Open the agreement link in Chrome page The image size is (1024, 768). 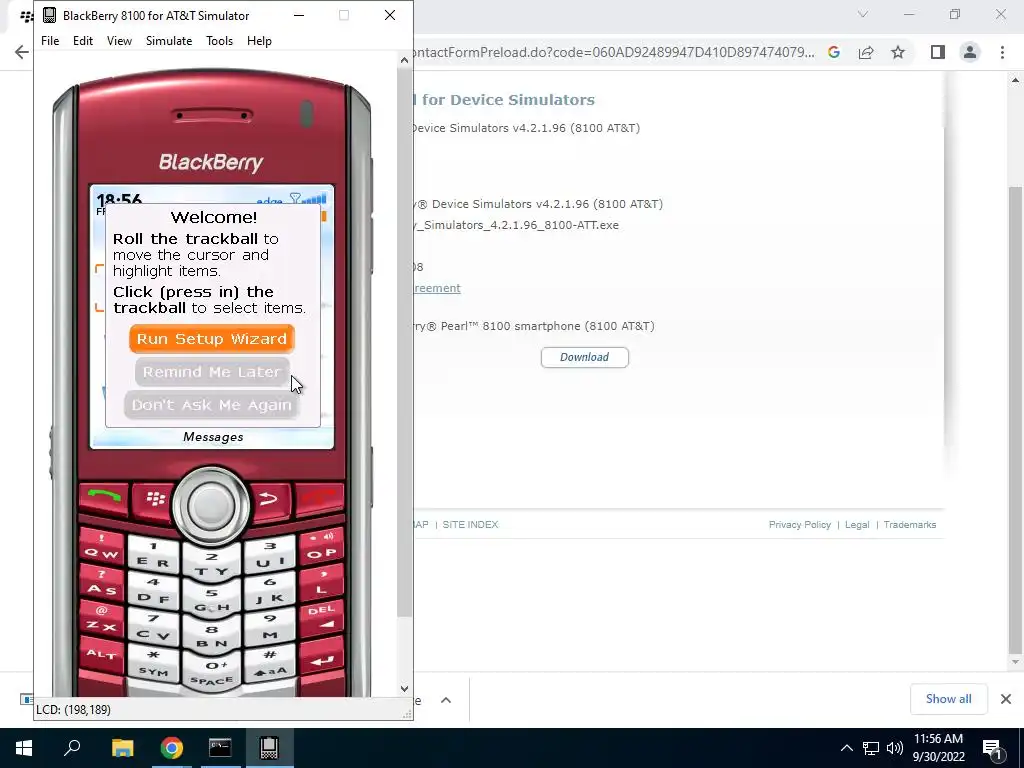[x=436, y=288]
